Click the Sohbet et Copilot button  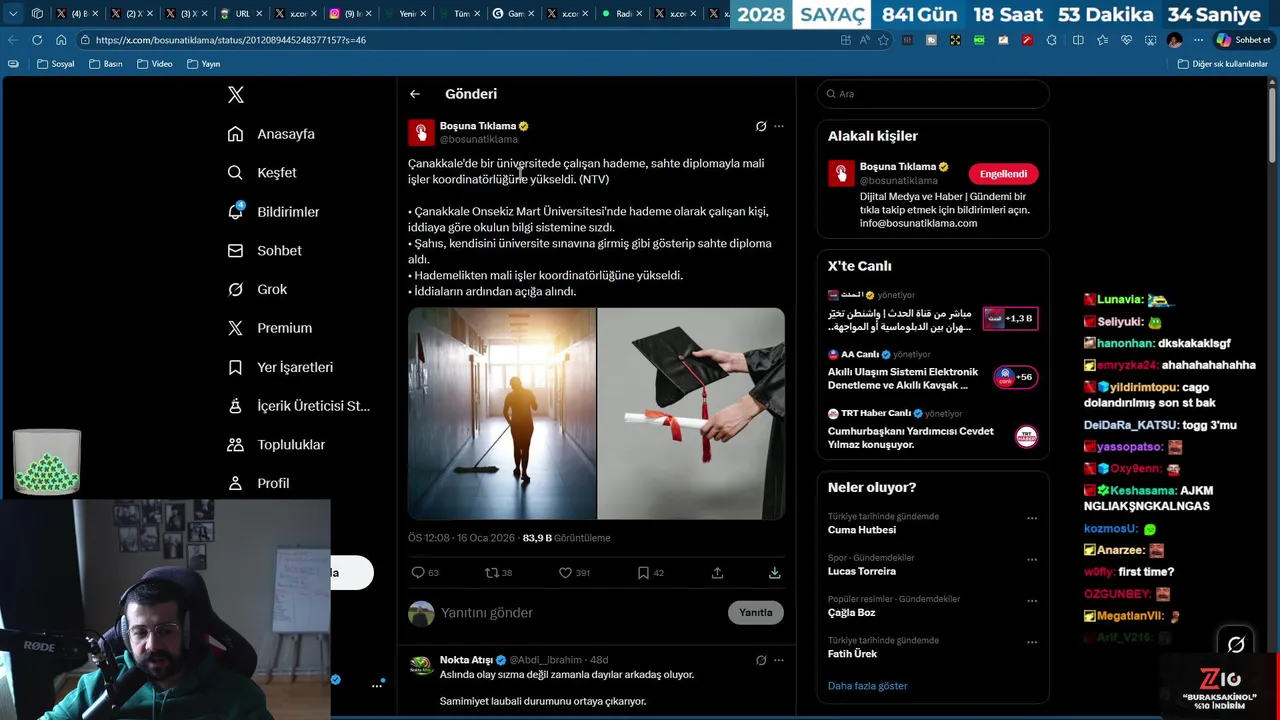1244,40
